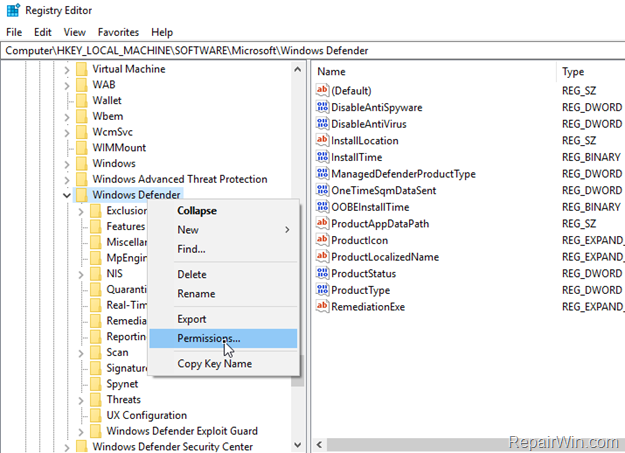Click the WcmSvc folder icon
The width and height of the screenshot is (625, 453).
[x=82, y=132]
